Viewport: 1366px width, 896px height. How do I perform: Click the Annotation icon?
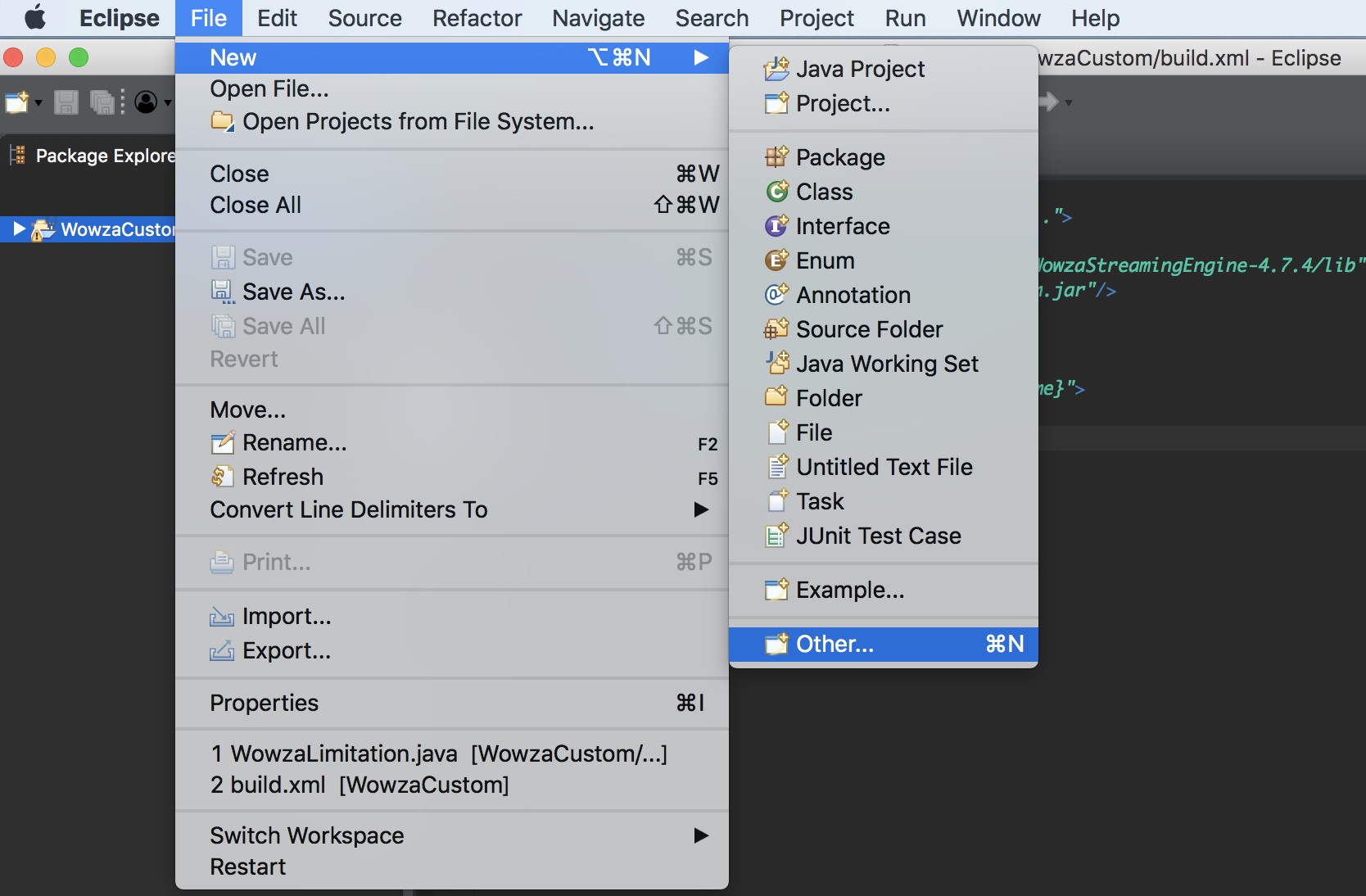point(776,294)
